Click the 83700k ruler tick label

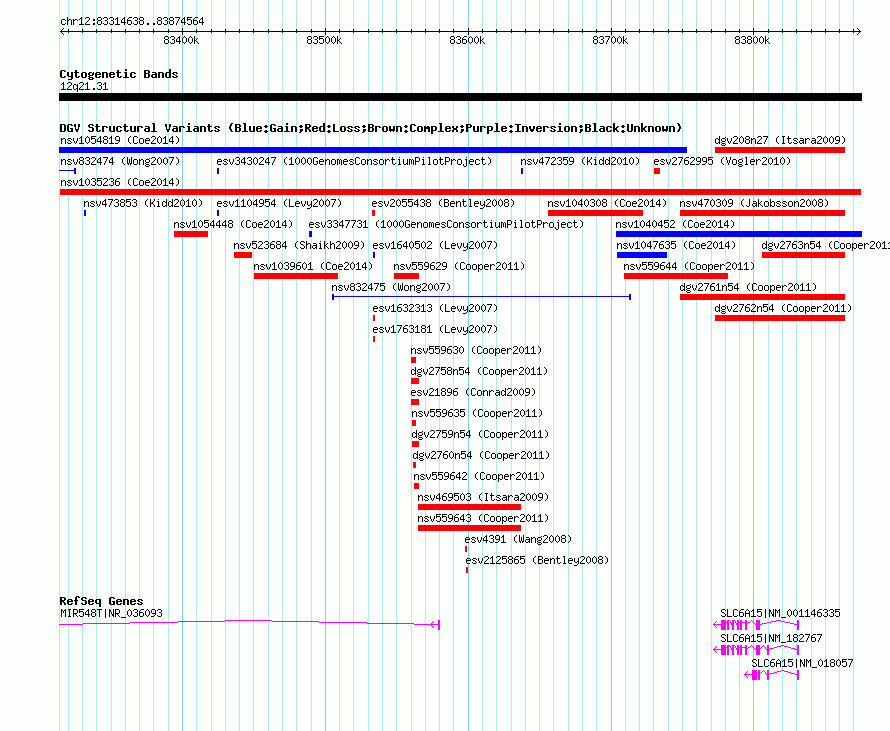[610, 40]
